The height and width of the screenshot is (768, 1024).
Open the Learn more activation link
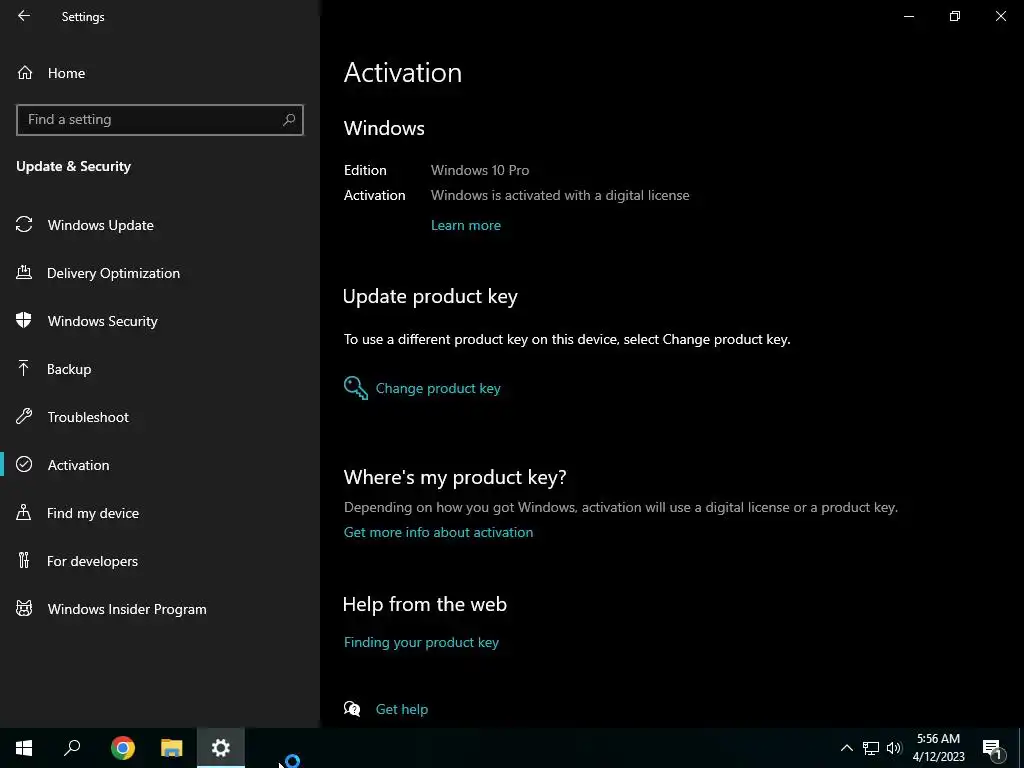point(466,225)
